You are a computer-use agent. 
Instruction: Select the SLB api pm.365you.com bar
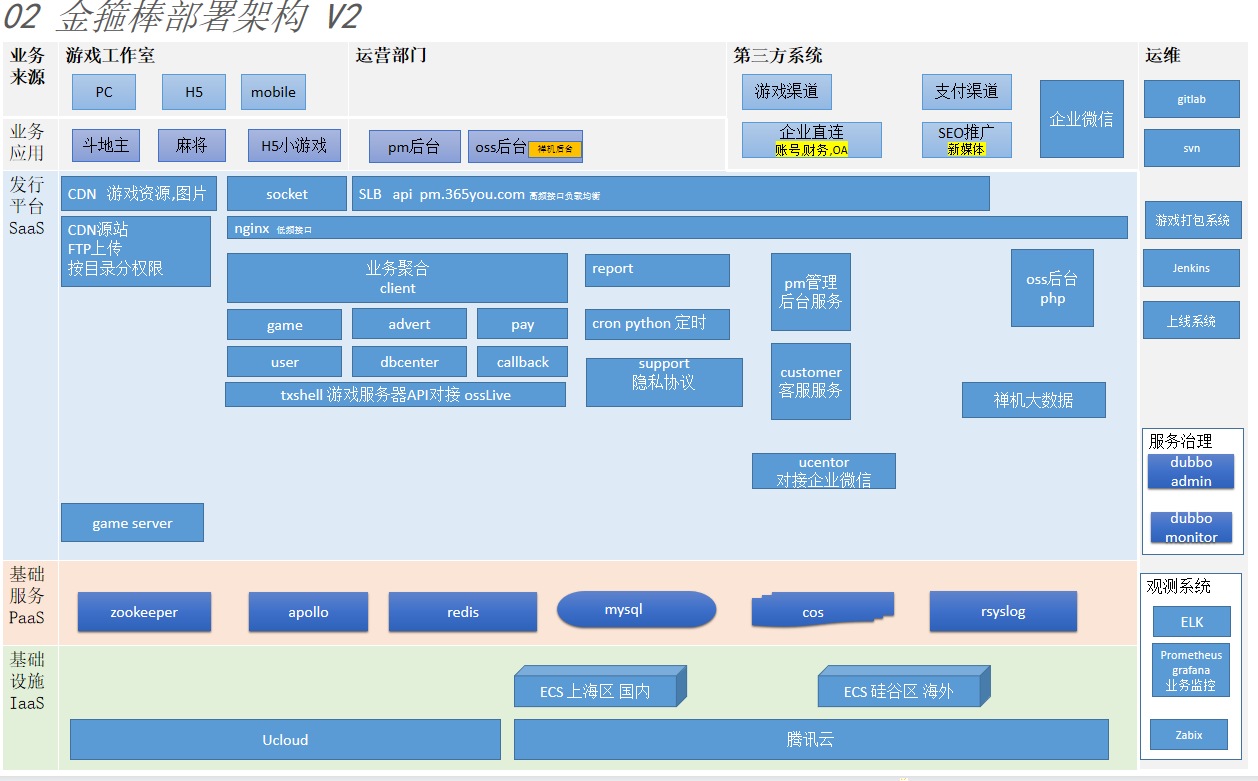click(671, 194)
